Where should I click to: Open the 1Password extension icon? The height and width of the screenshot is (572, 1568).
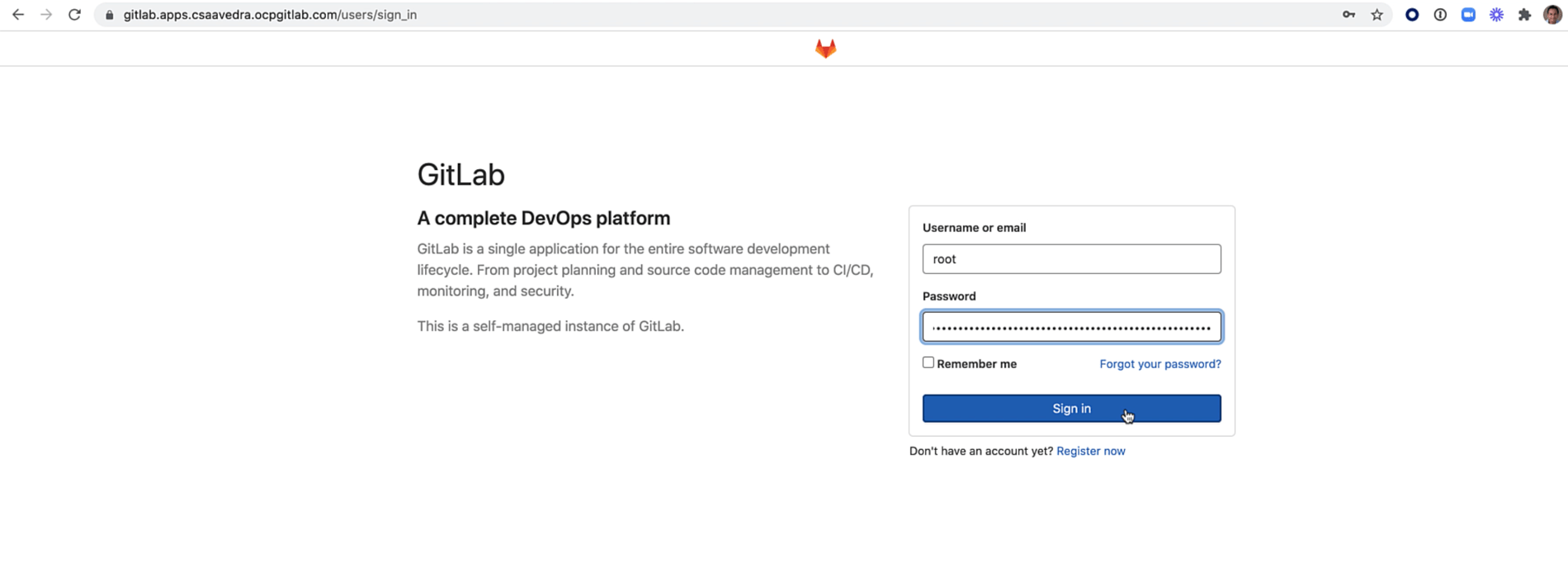pos(1440,15)
